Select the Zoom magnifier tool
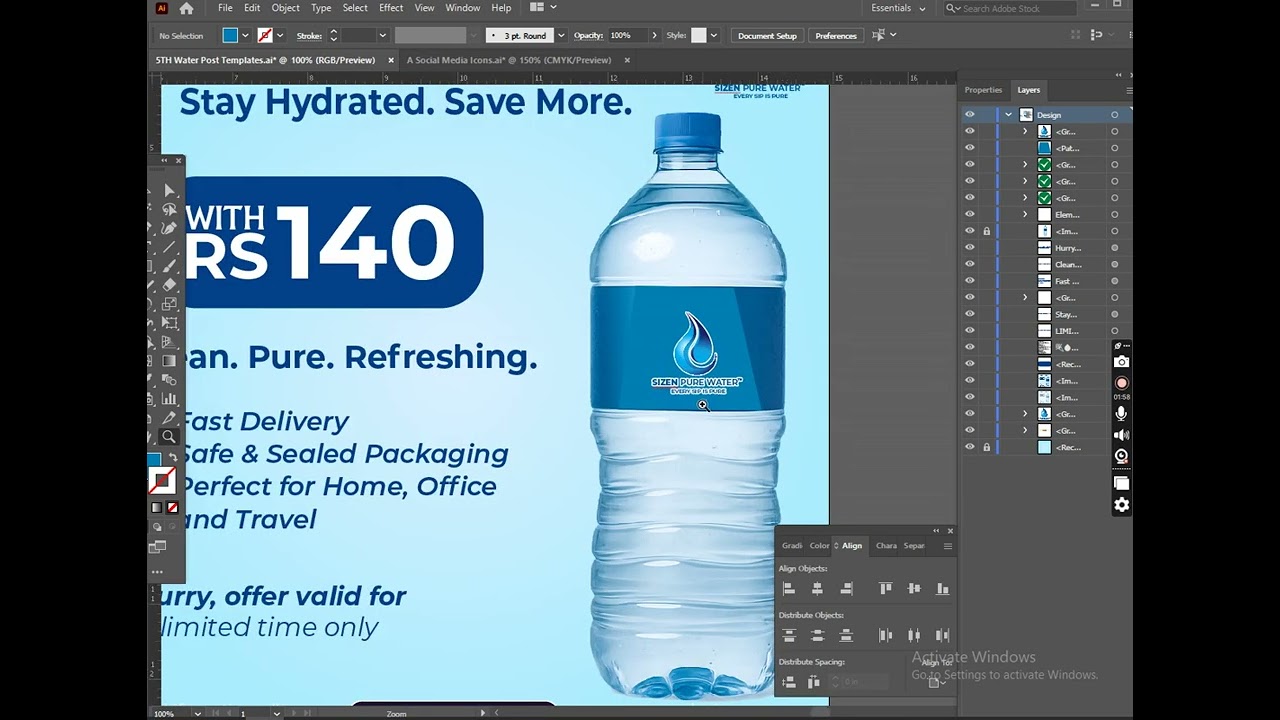The height and width of the screenshot is (720, 1280). [169, 437]
